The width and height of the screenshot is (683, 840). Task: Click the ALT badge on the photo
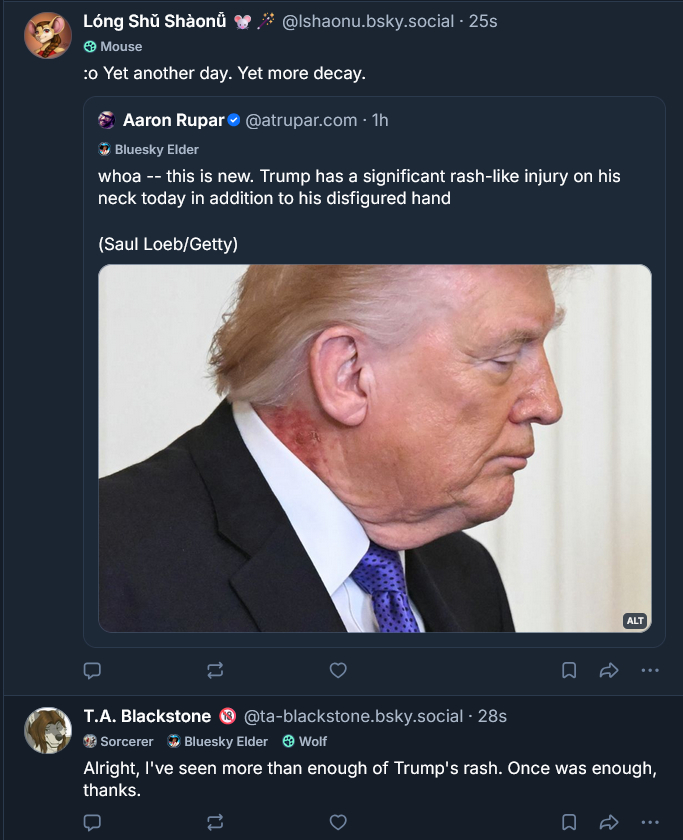635,621
